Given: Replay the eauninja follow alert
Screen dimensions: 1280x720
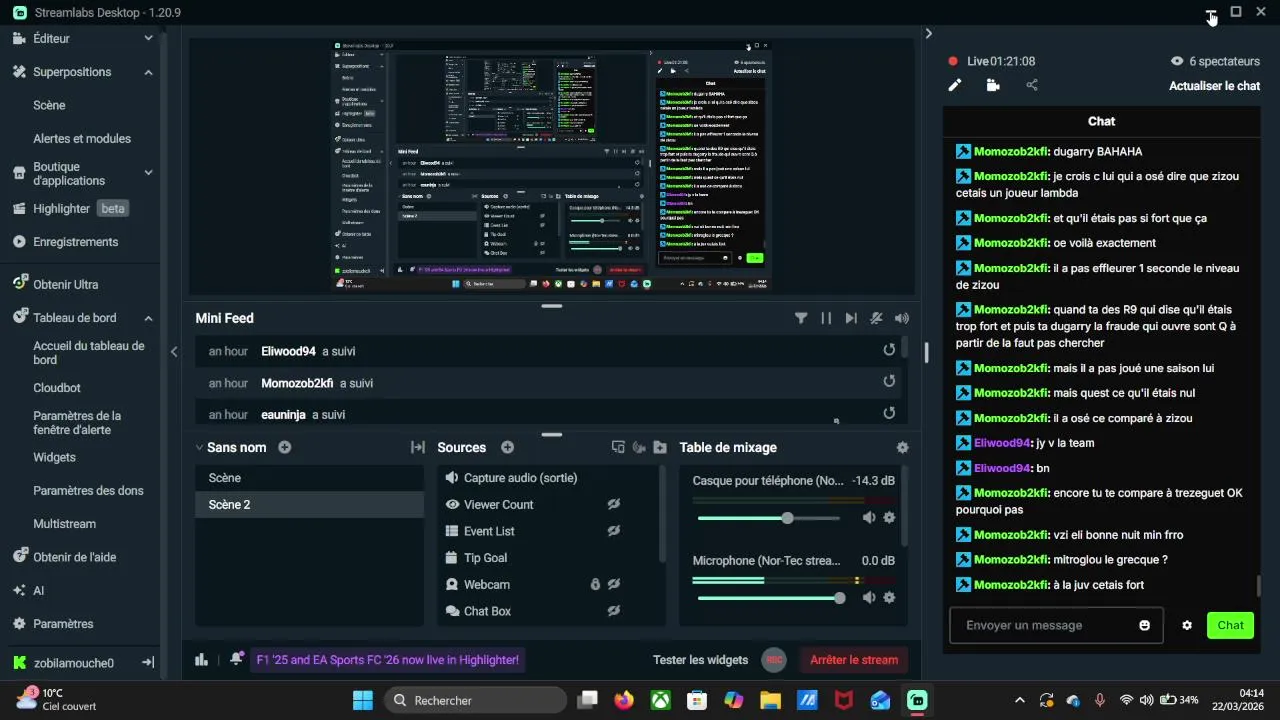Looking at the screenshot, I should pyautogui.click(x=889, y=413).
